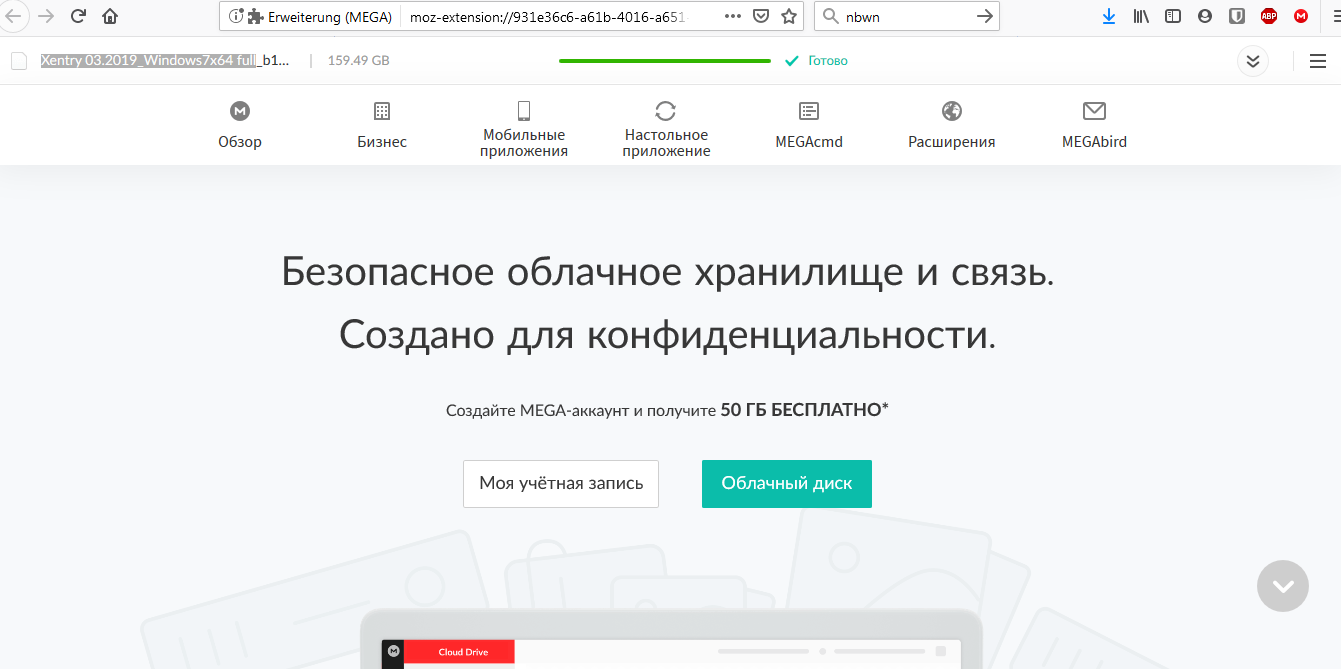Click the browser Forward arrow
Screen dimensions: 1341x669
(x=45, y=16)
